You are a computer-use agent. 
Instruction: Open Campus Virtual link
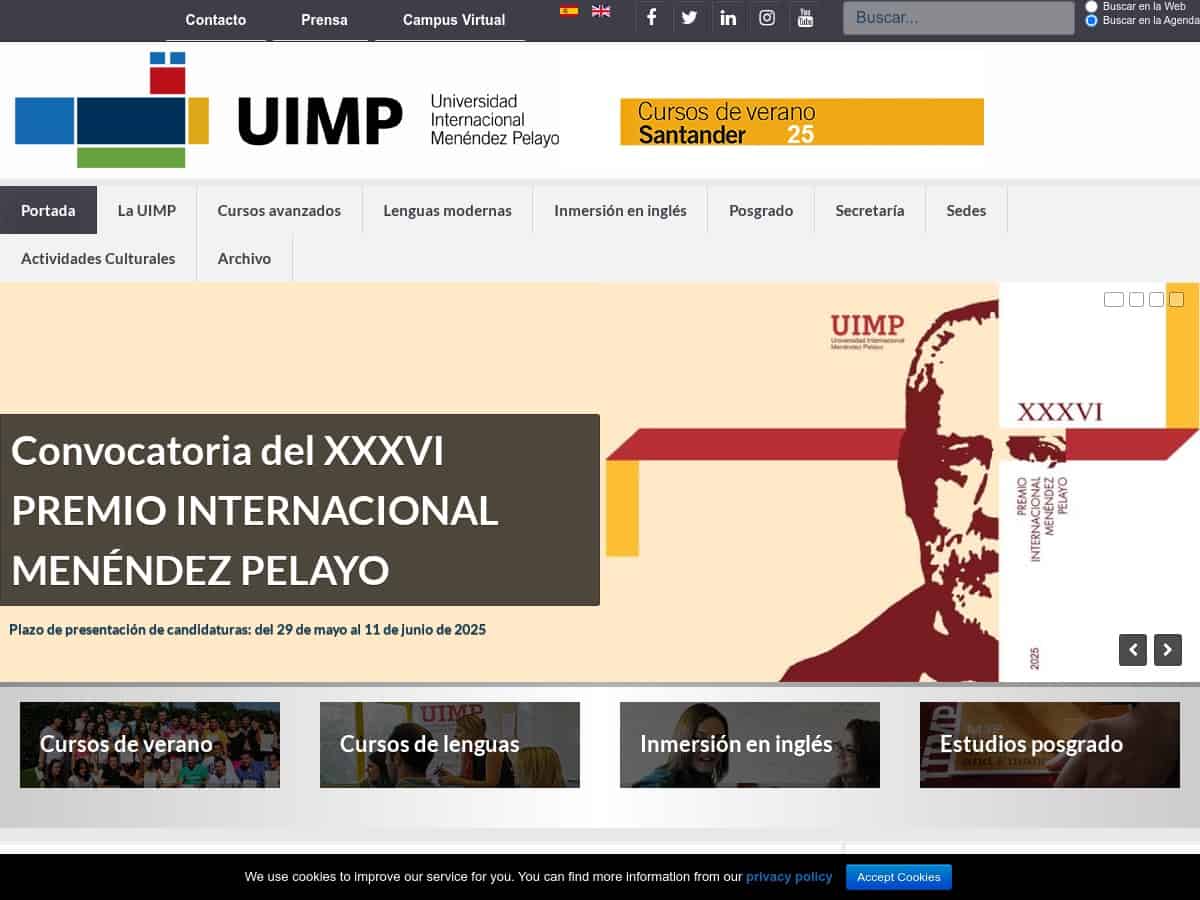454,20
